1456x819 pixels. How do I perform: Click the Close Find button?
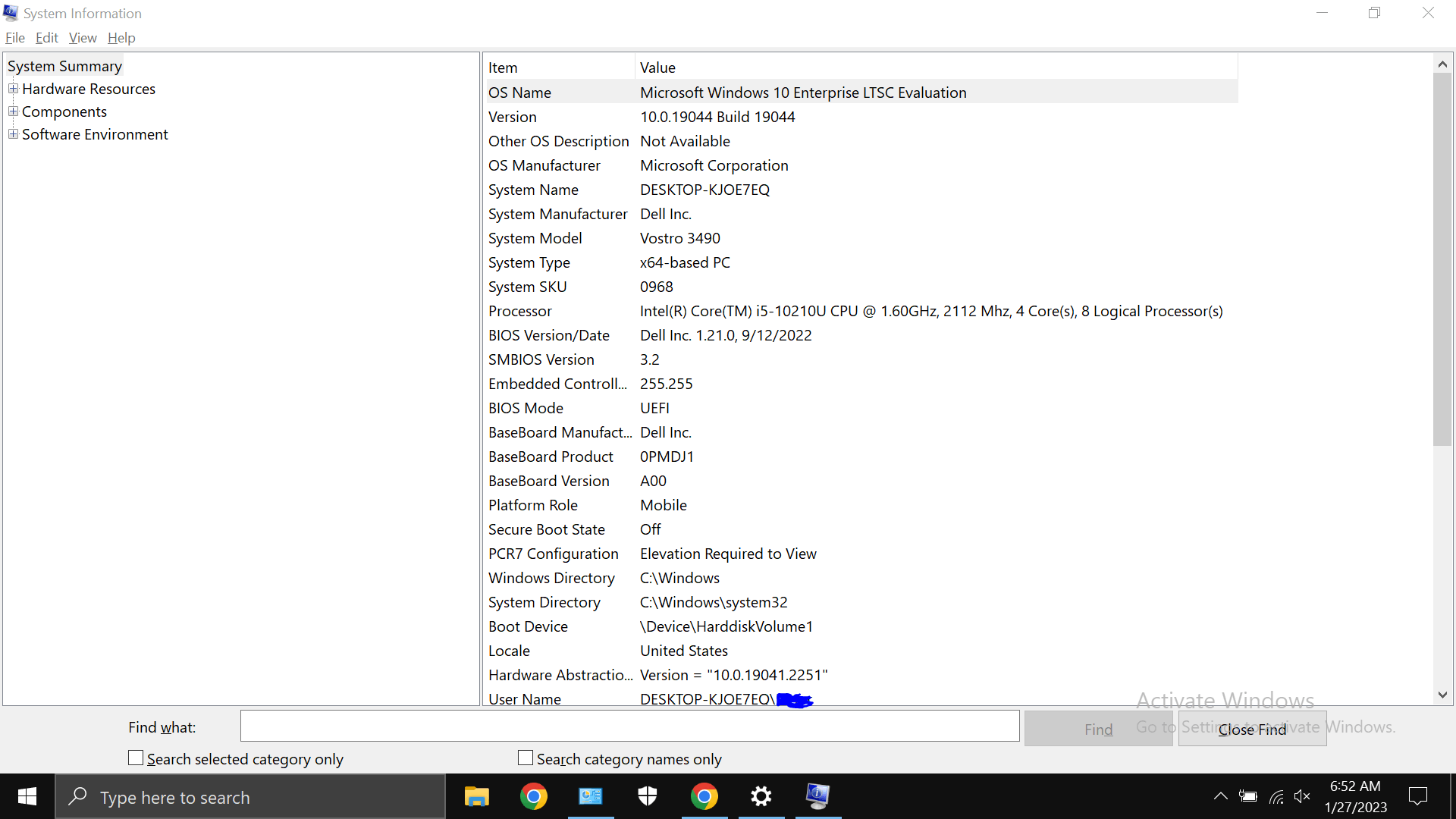(1252, 729)
